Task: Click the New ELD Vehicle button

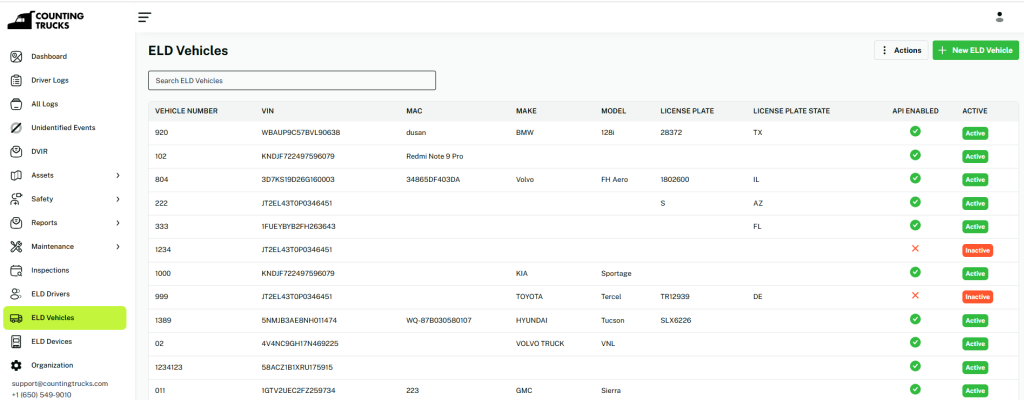Action: coord(975,50)
